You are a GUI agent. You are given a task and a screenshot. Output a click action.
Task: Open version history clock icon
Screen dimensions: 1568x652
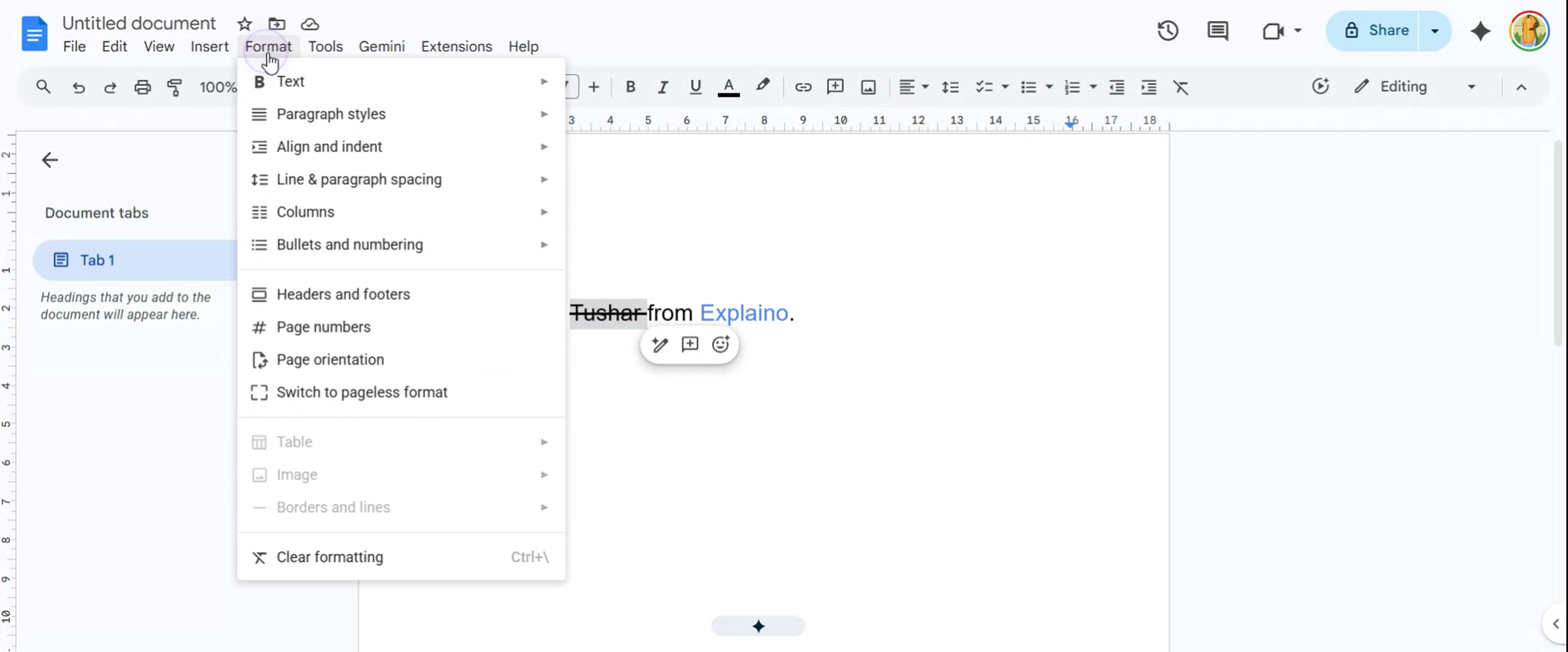point(1167,30)
